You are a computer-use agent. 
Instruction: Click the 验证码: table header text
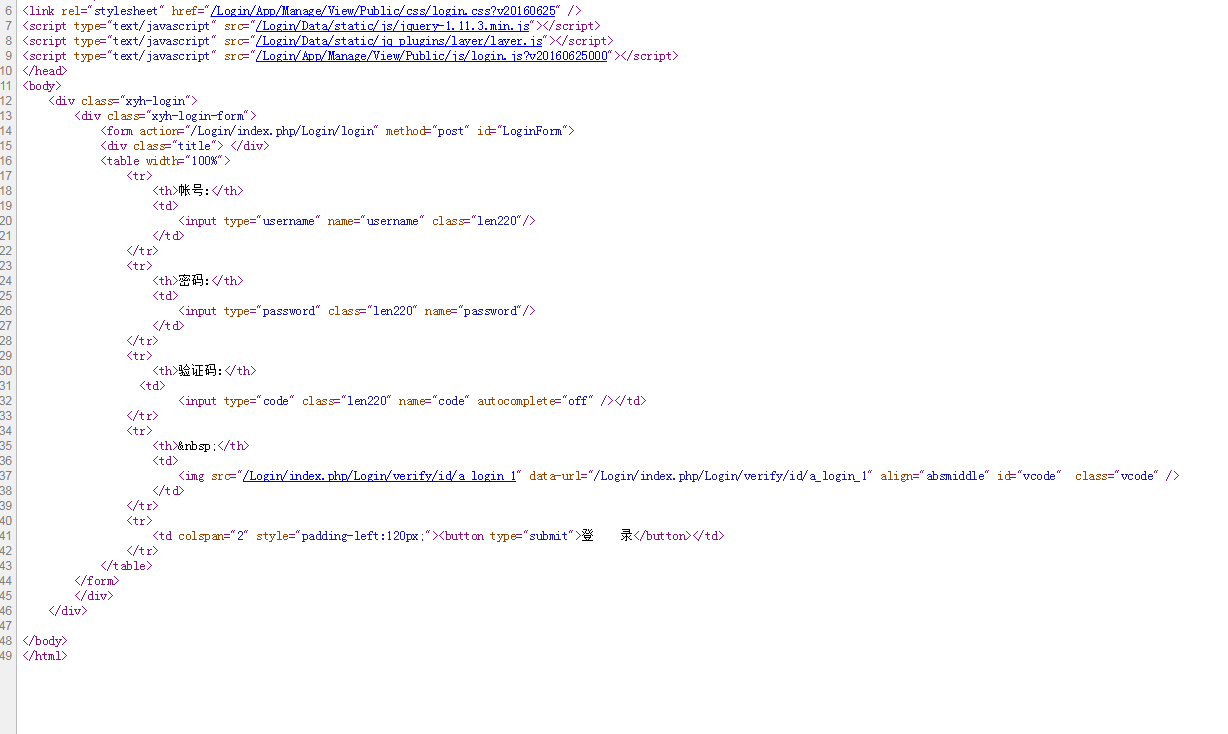[x=200, y=371]
